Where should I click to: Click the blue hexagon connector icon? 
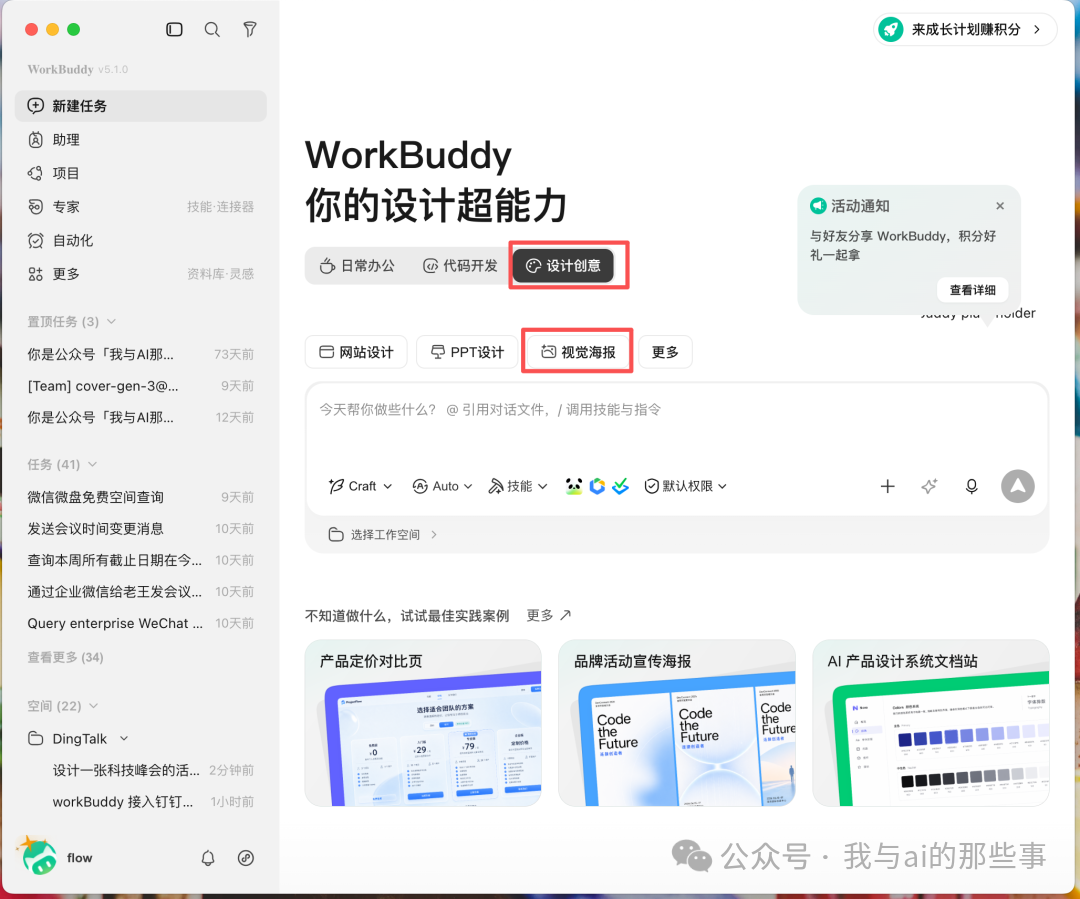point(597,486)
